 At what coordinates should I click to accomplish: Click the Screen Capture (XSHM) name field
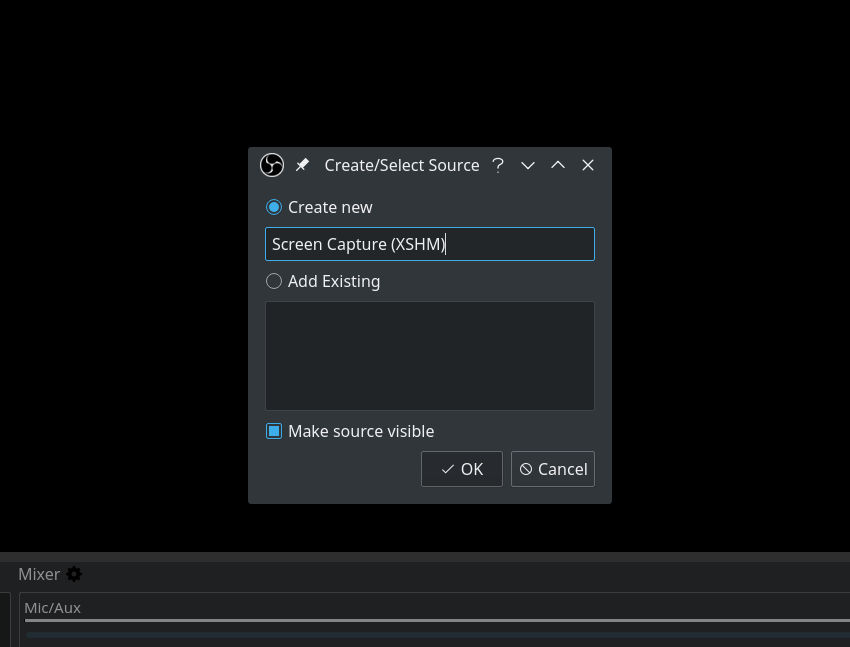[429, 243]
